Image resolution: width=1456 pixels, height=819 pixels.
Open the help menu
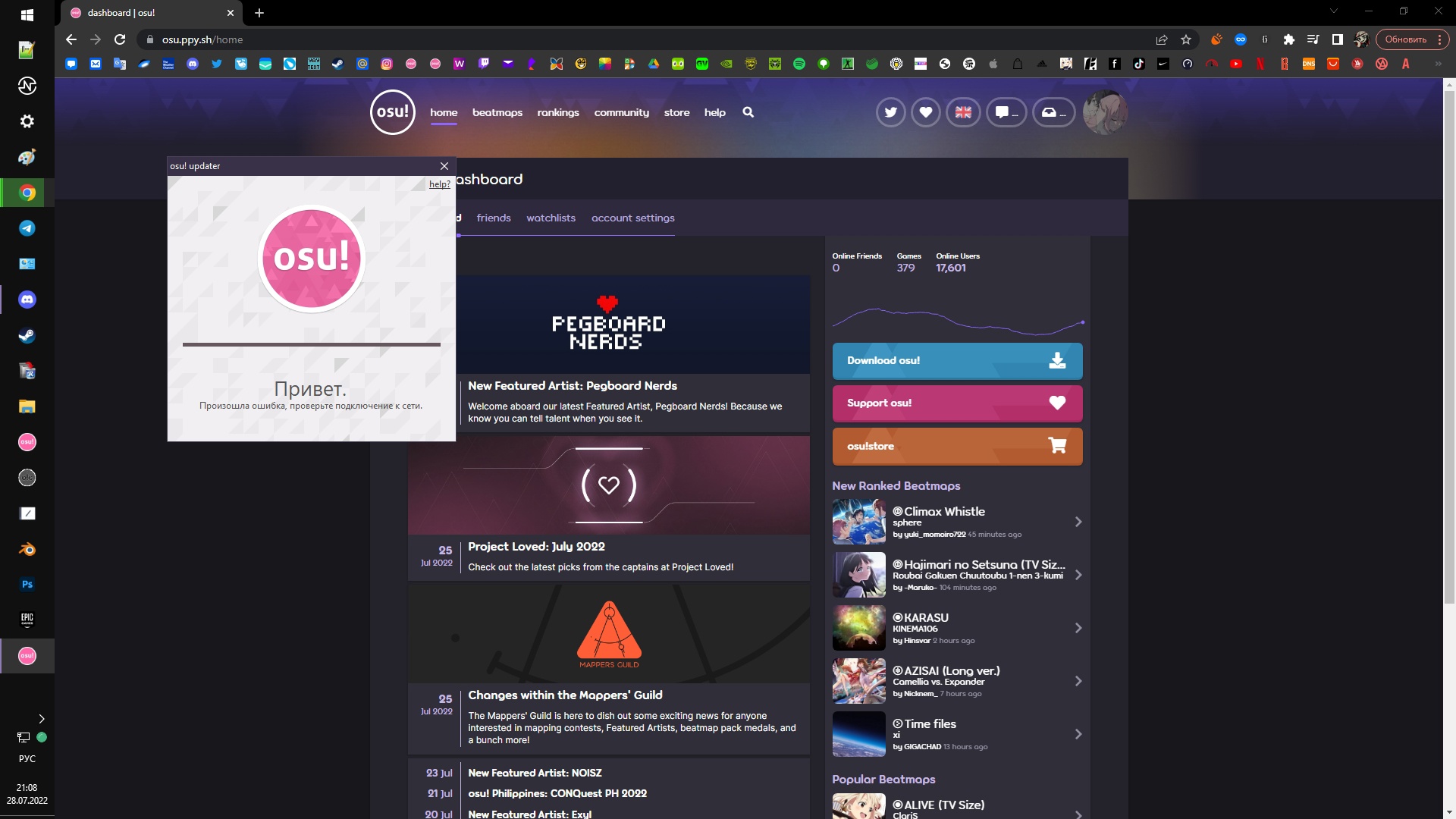(715, 112)
